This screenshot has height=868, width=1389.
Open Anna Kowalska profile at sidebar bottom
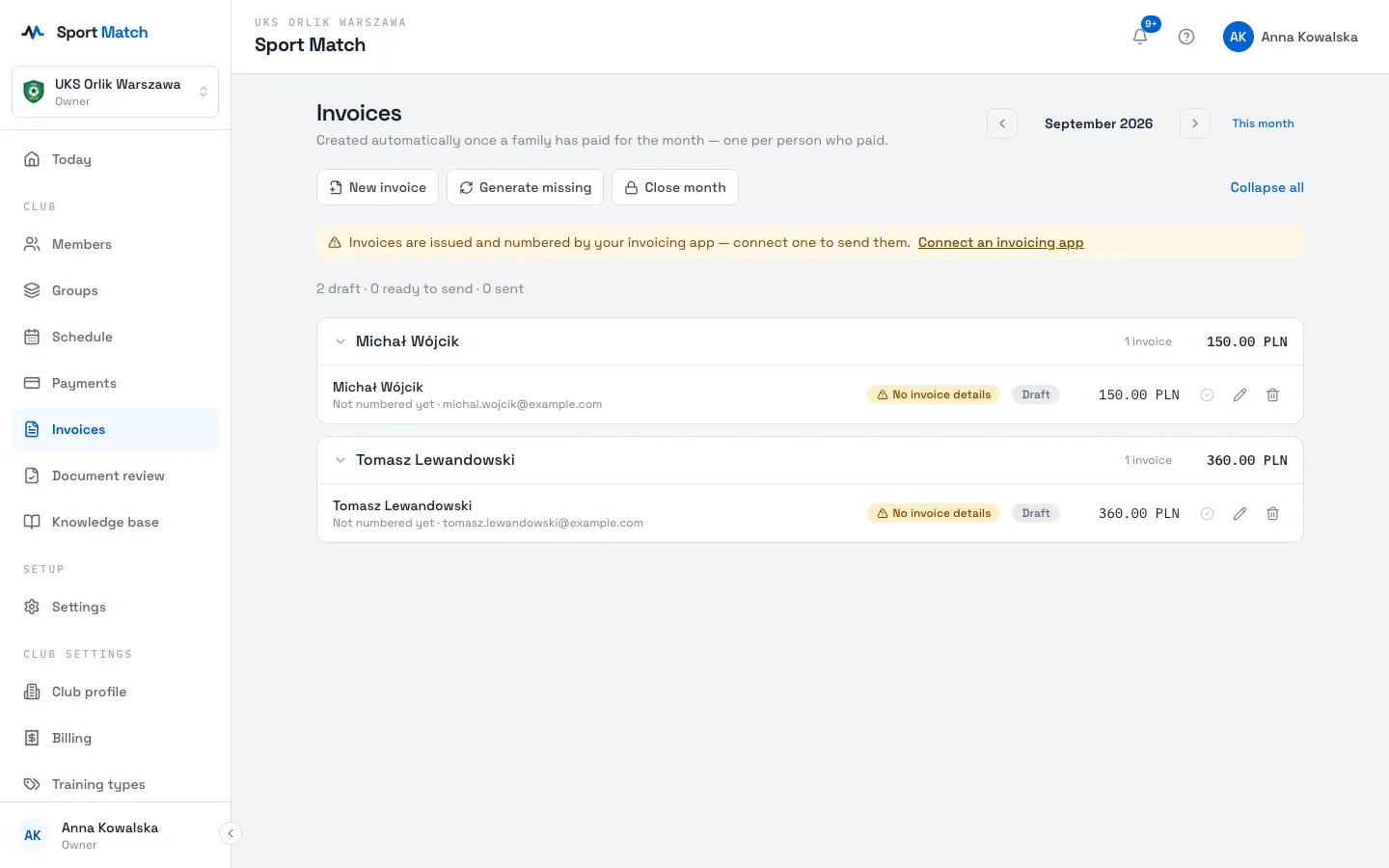(110, 835)
